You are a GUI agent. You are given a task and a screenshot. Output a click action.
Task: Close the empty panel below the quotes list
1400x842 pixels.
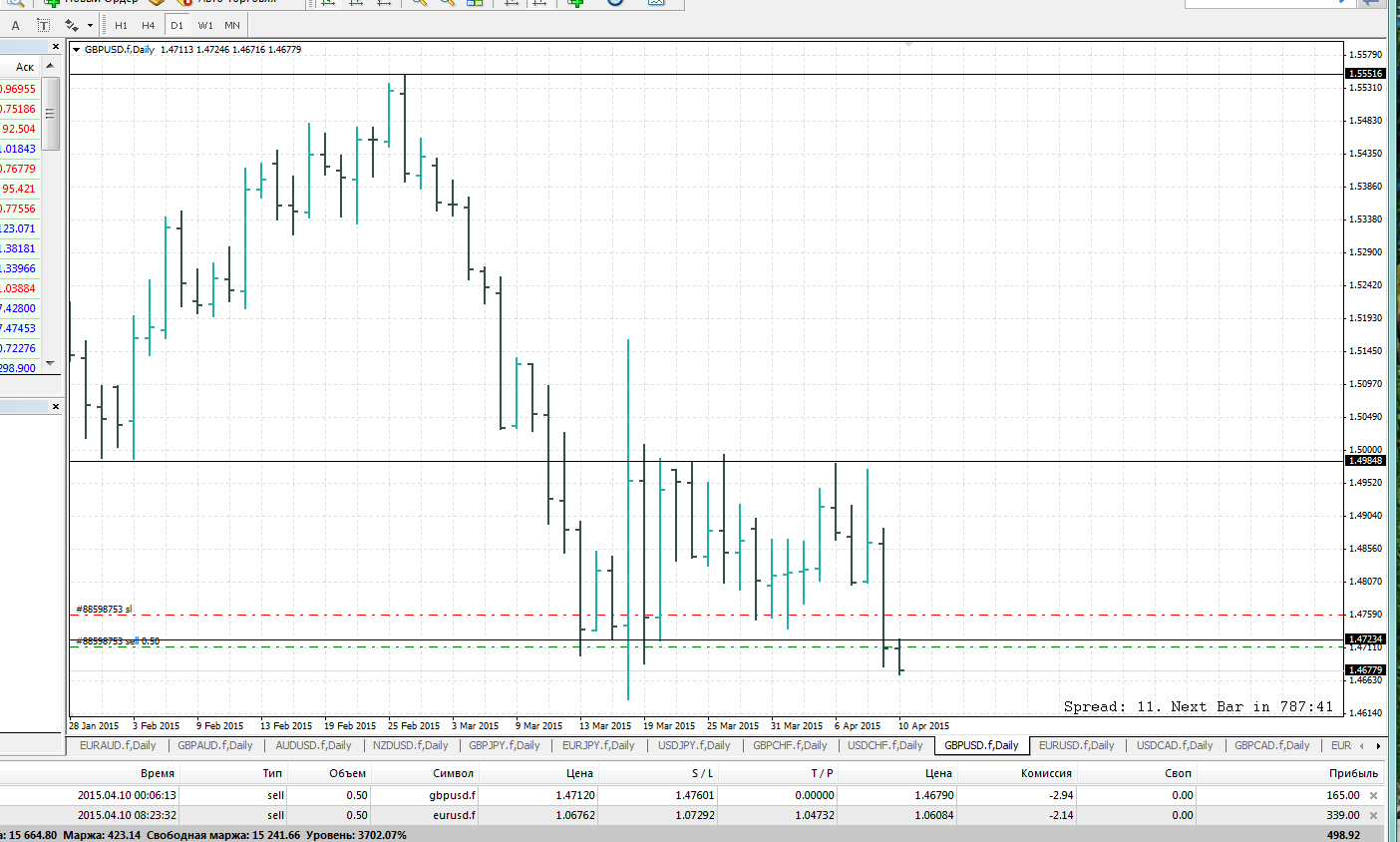tap(55, 407)
